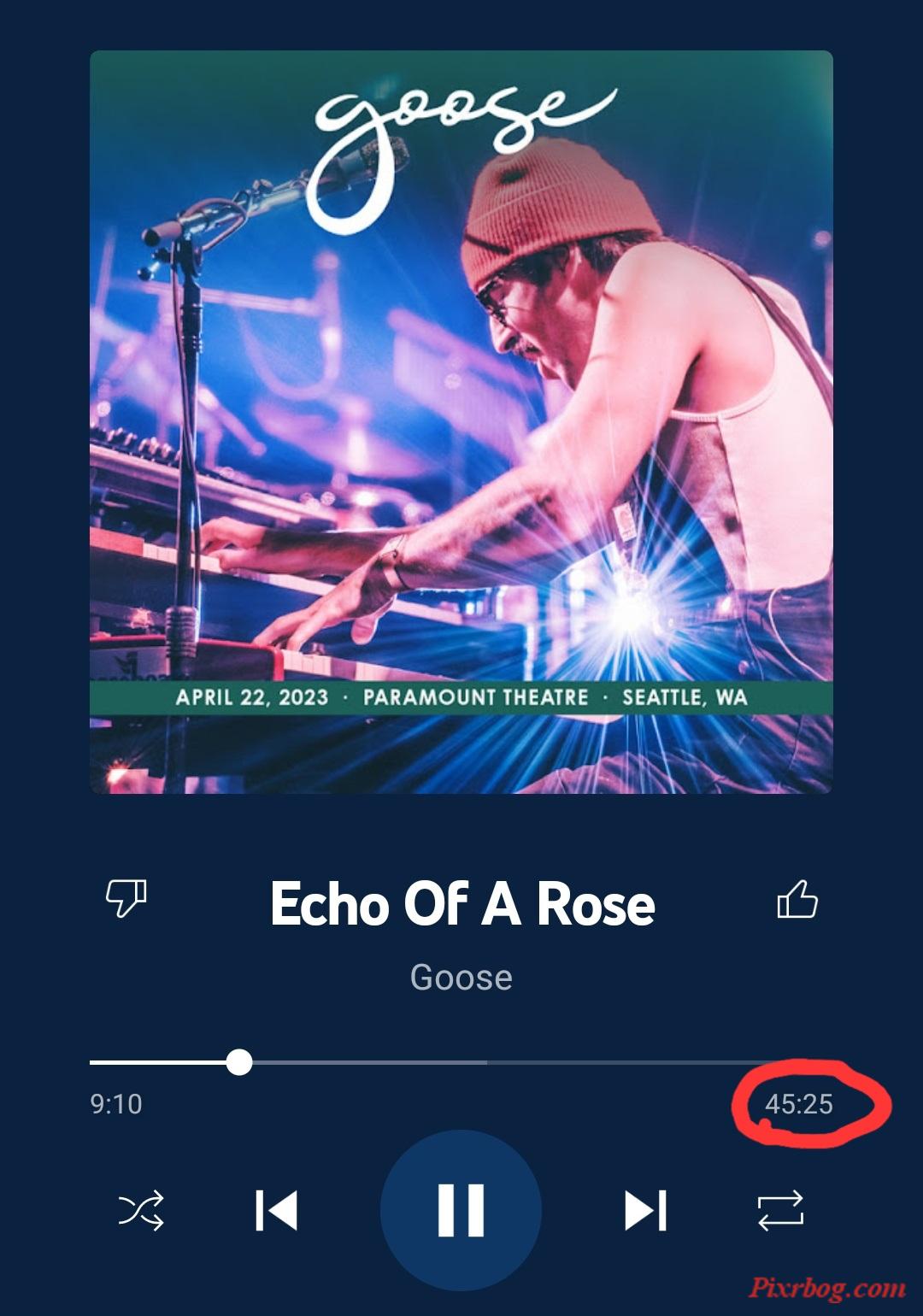This screenshot has width=923, height=1316.
Task: Thumbs up Echo Of A Rose
Action: [797, 899]
